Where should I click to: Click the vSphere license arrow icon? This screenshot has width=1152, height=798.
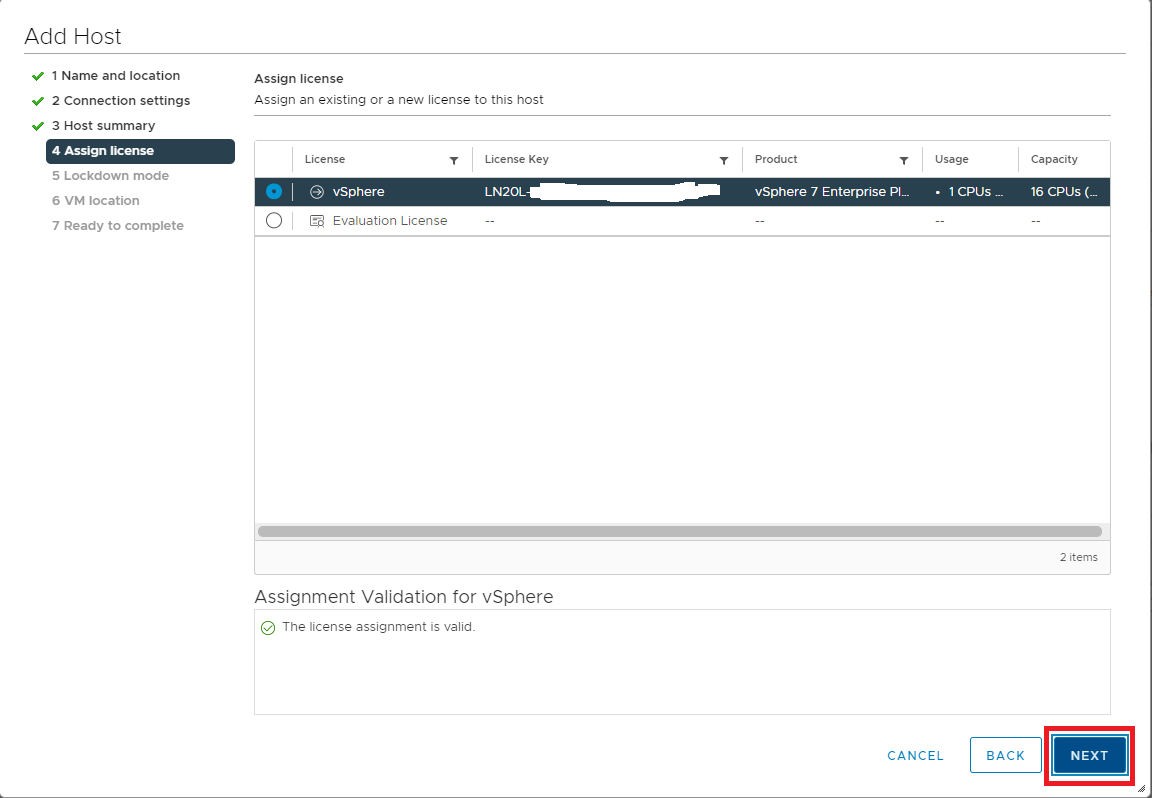[317, 192]
